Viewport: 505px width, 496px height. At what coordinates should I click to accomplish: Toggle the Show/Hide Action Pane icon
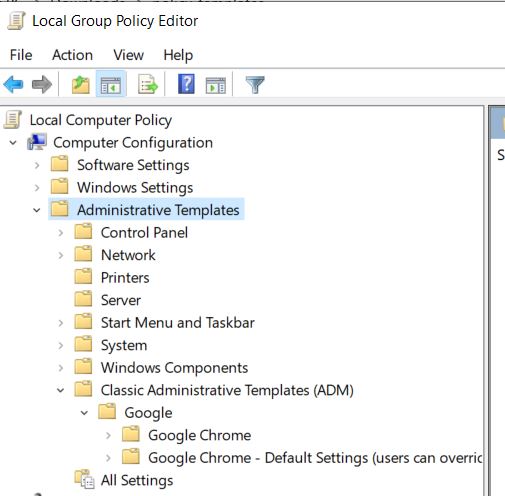(216, 85)
